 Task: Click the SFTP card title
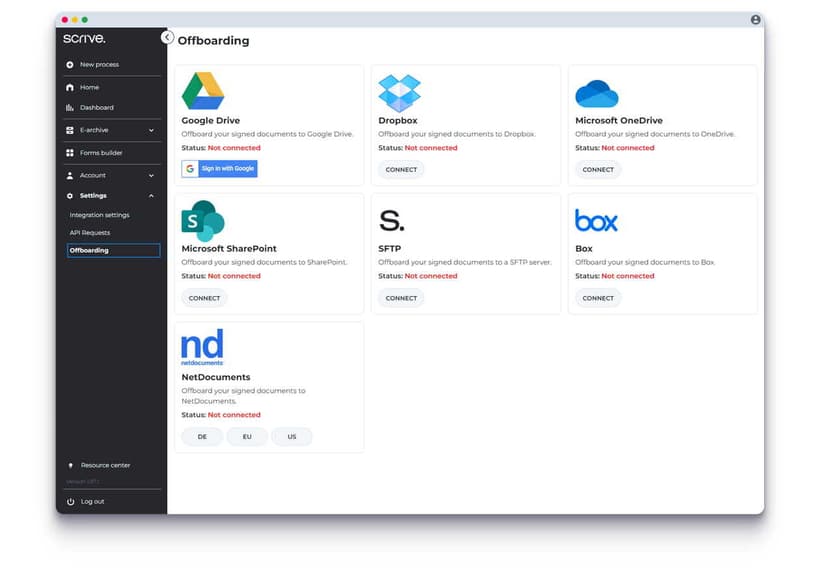(390, 248)
